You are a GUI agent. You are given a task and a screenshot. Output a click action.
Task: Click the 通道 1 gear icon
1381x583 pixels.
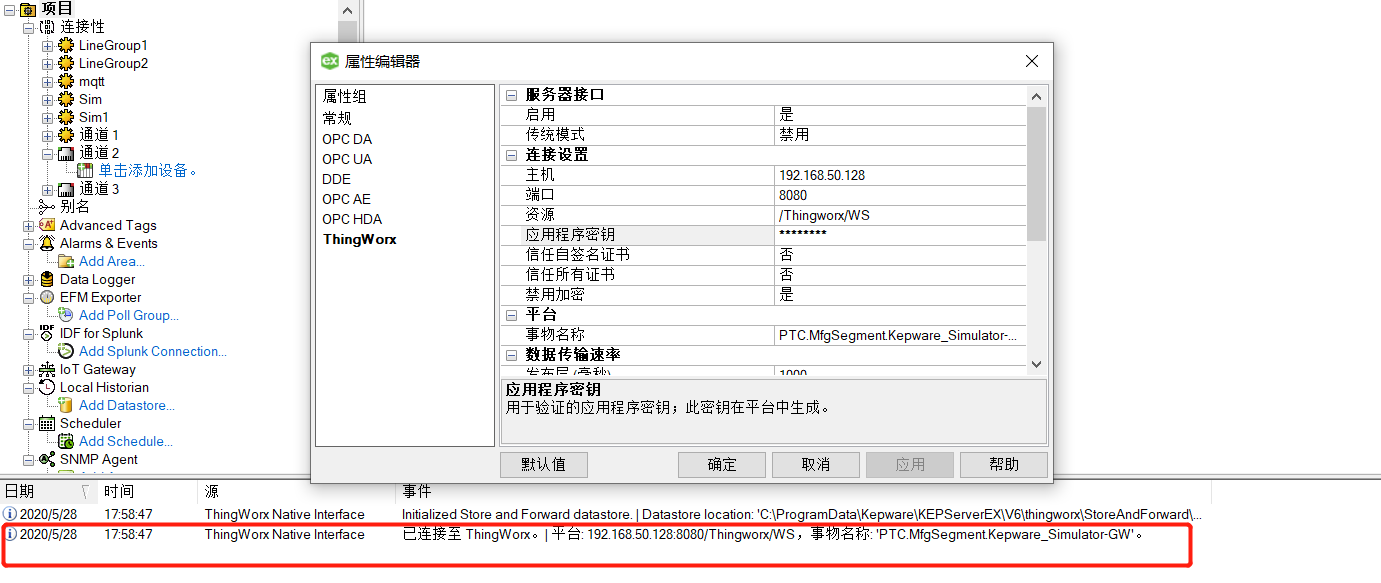point(66,135)
